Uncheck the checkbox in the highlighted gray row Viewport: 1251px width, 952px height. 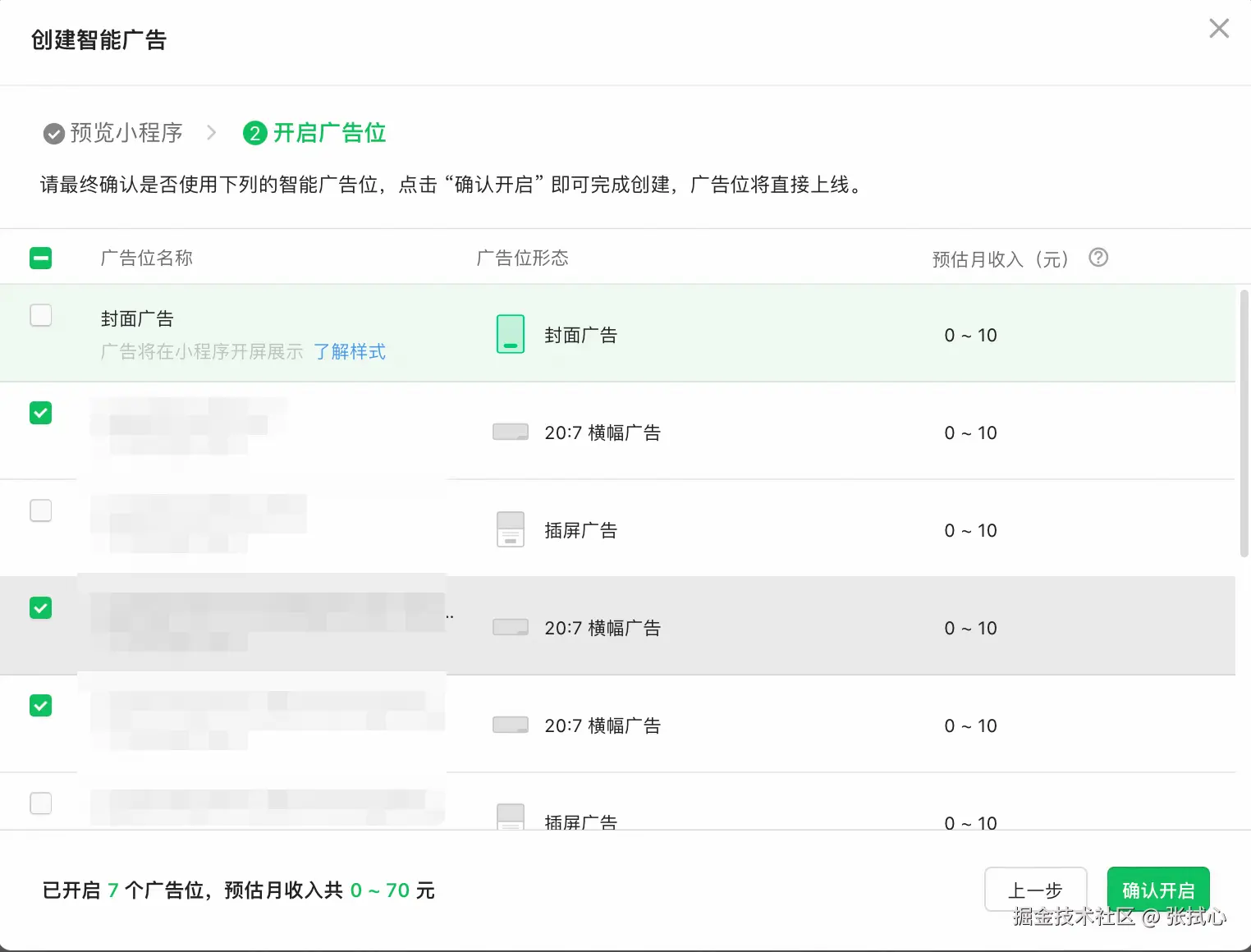coord(41,608)
